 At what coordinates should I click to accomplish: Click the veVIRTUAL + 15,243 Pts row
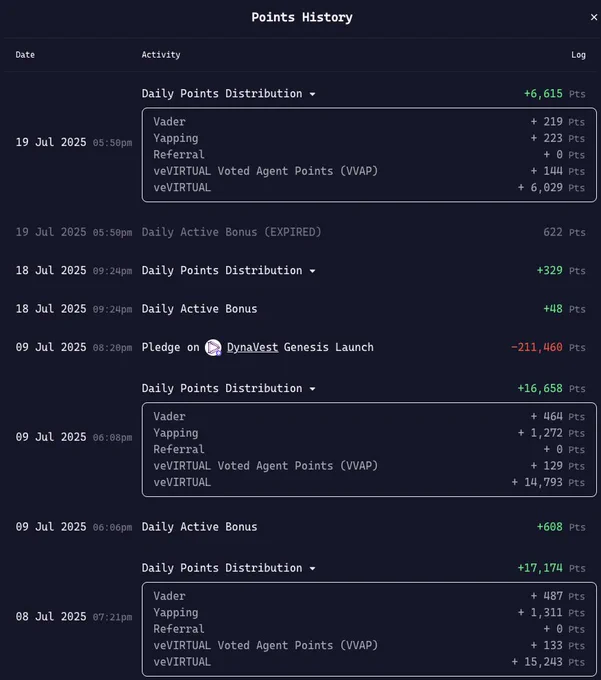(x=369, y=662)
